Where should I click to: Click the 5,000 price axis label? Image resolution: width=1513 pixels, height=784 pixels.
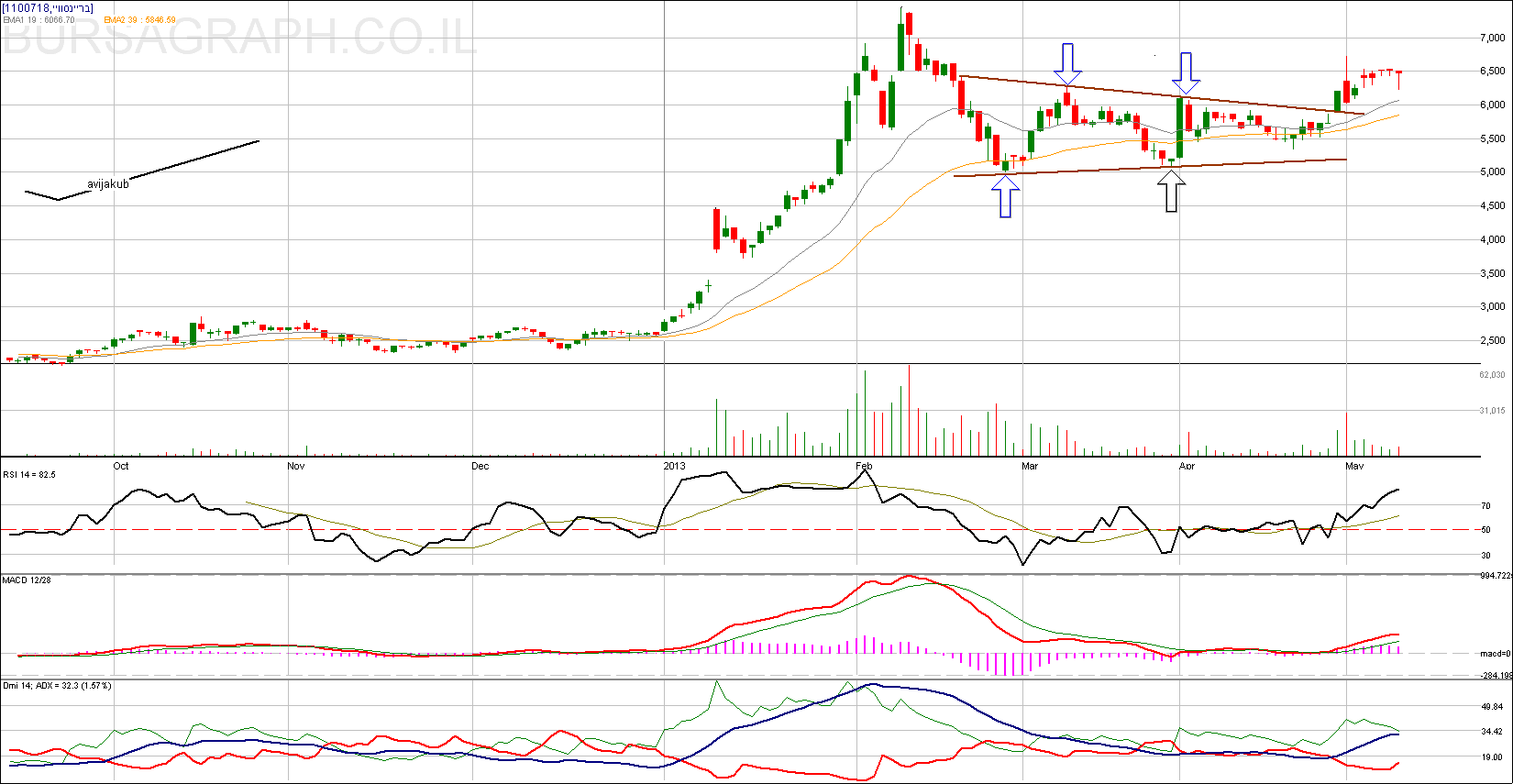click(x=1492, y=172)
